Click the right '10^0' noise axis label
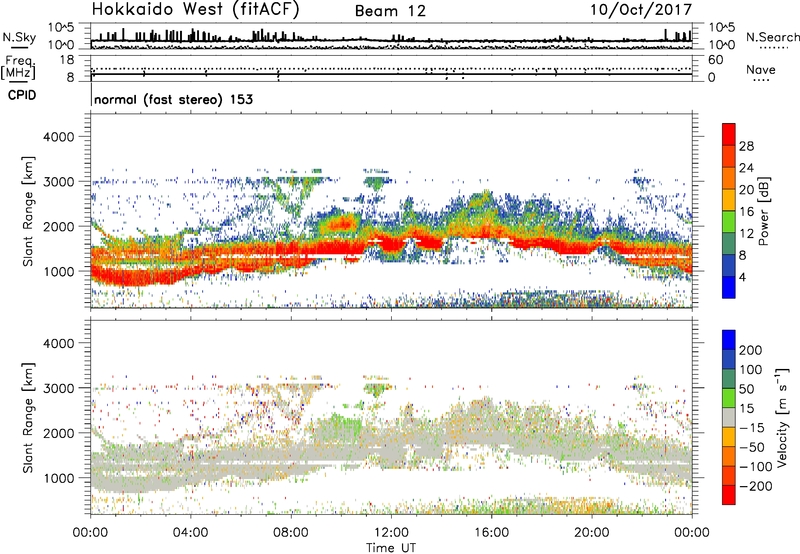This screenshot has height=554, width=800. click(x=721, y=45)
